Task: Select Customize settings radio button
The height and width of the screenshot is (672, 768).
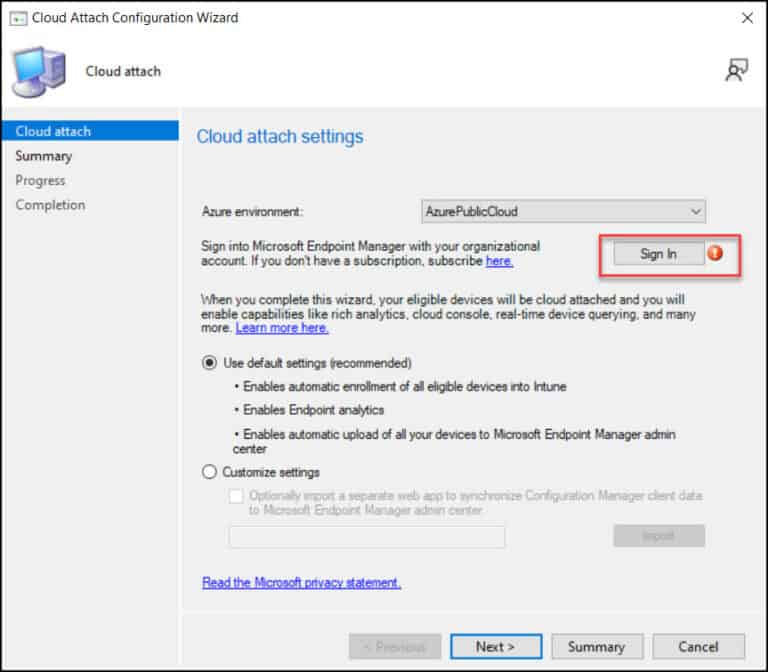Action: (x=209, y=472)
